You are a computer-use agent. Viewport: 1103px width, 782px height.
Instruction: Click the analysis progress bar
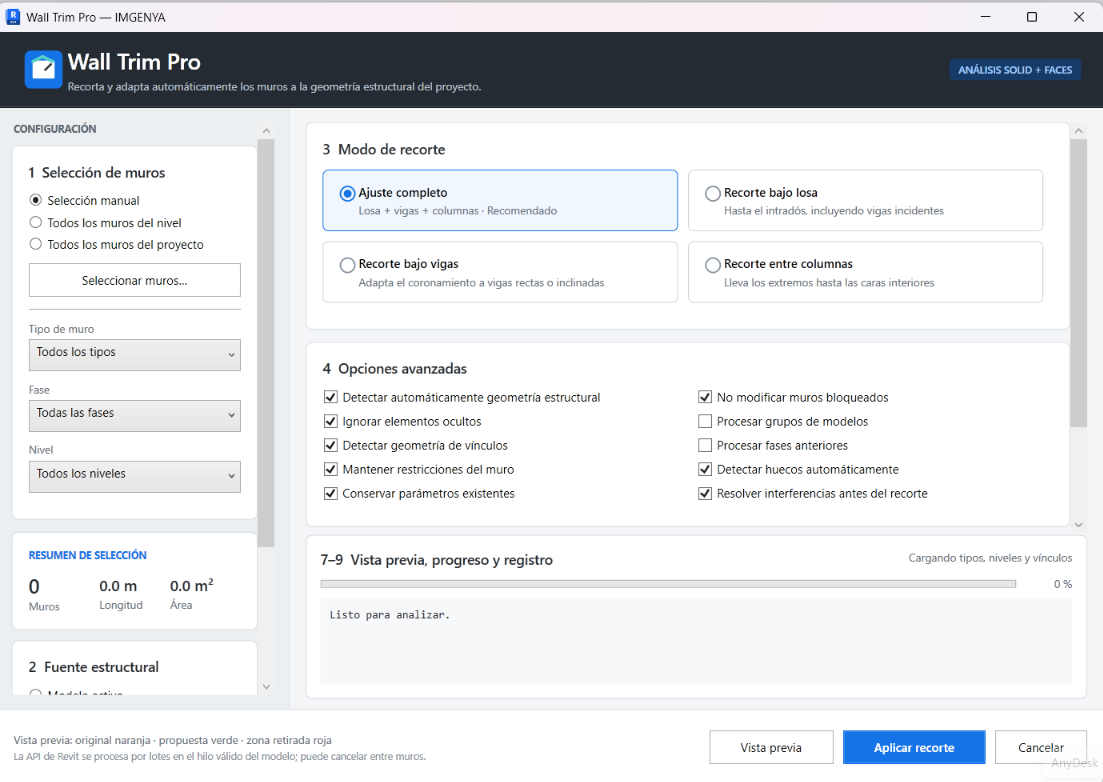point(668,584)
